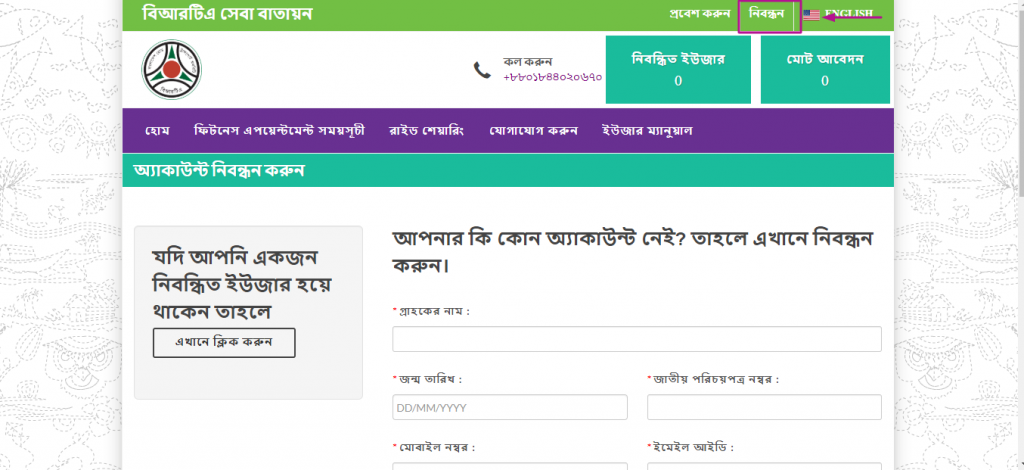The width and height of the screenshot is (1024, 470).
Task: Switch language to ENGLISH
Action: (849, 14)
